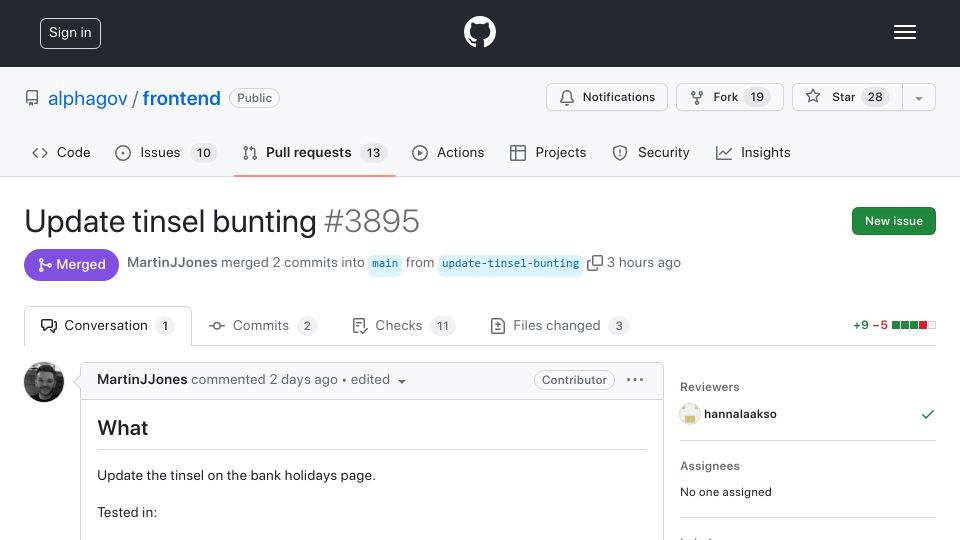Screen dimensions: 960x540
Task: Click the Assignees heading
Action: (x=710, y=466)
